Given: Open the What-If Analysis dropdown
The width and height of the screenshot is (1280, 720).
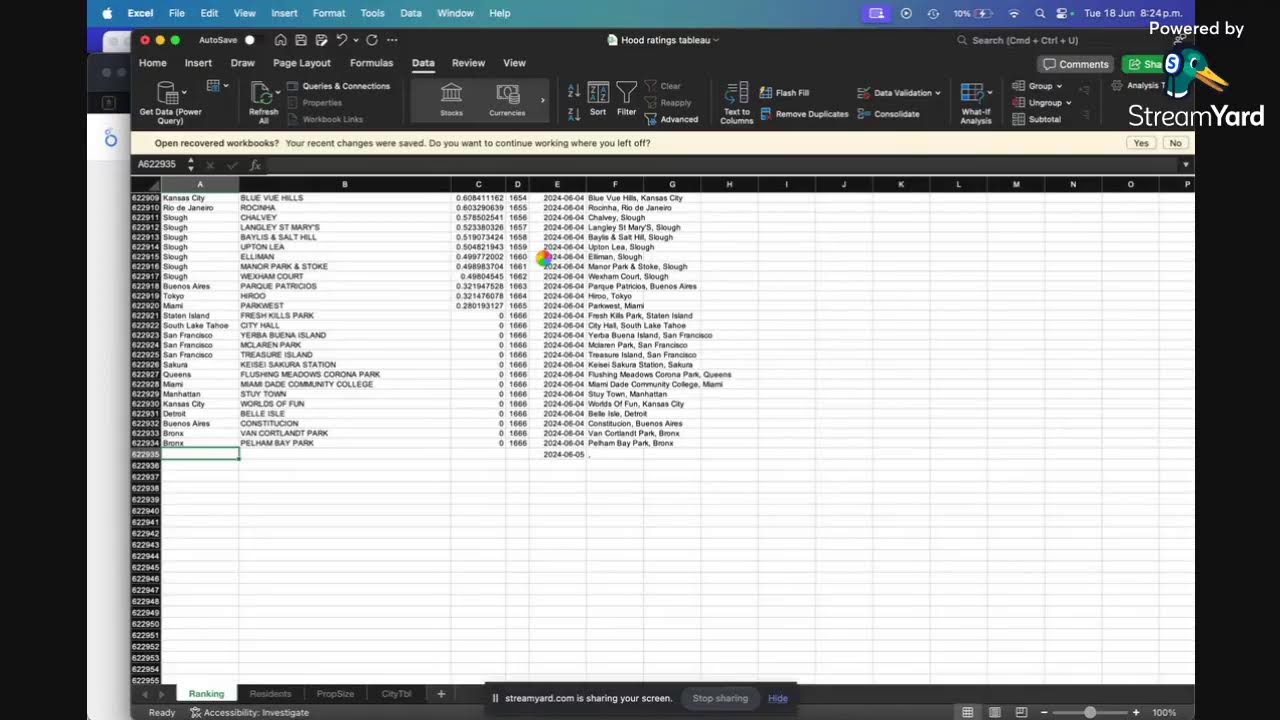Looking at the screenshot, I should pos(989,93).
